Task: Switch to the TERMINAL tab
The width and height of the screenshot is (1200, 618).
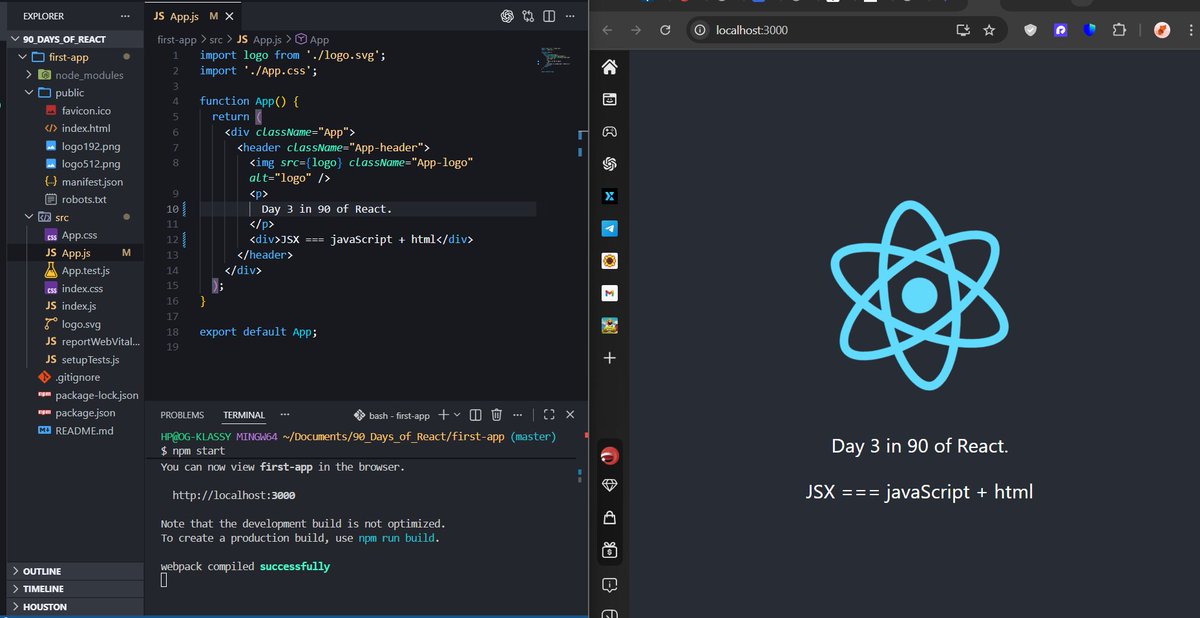Action: [244, 415]
